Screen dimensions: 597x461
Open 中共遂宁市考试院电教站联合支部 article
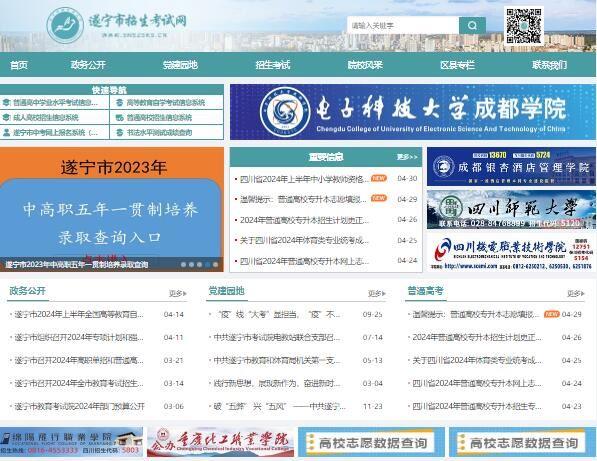click(277, 337)
